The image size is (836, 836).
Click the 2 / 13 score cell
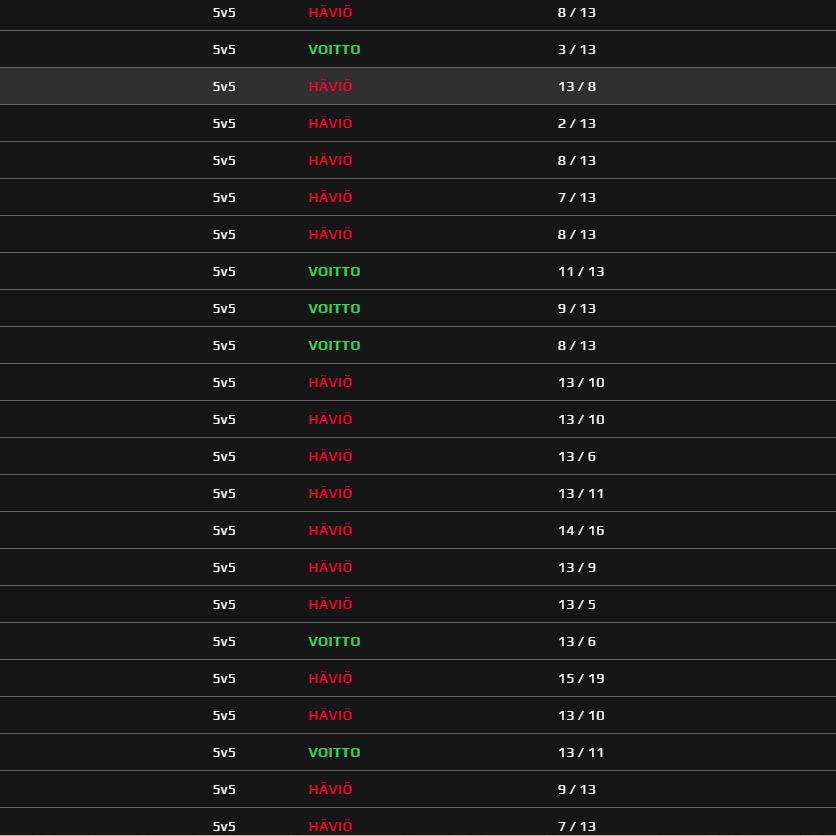pyautogui.click(x=576, y=124)
